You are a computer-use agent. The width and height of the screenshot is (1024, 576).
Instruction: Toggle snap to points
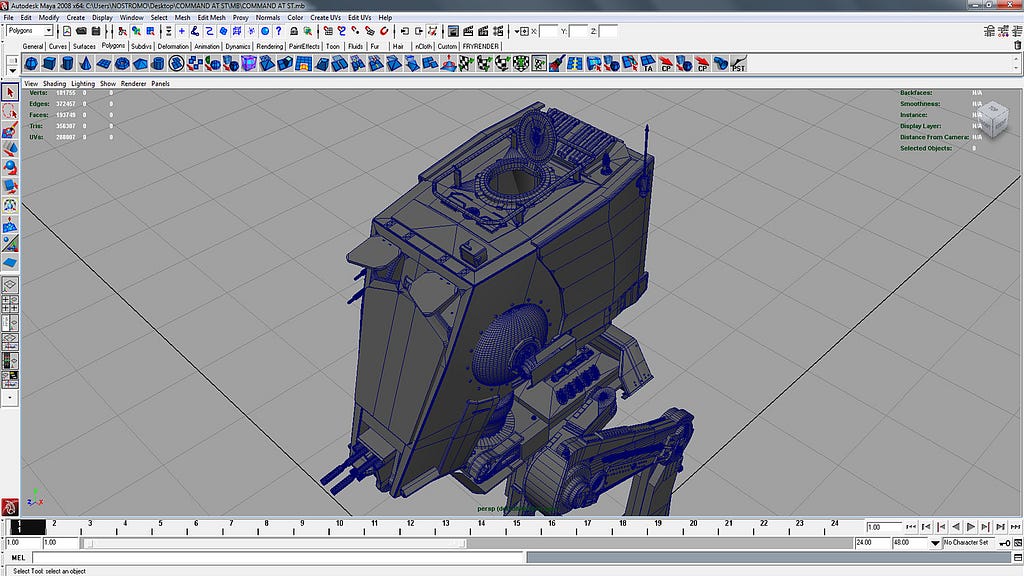(356, 31)
